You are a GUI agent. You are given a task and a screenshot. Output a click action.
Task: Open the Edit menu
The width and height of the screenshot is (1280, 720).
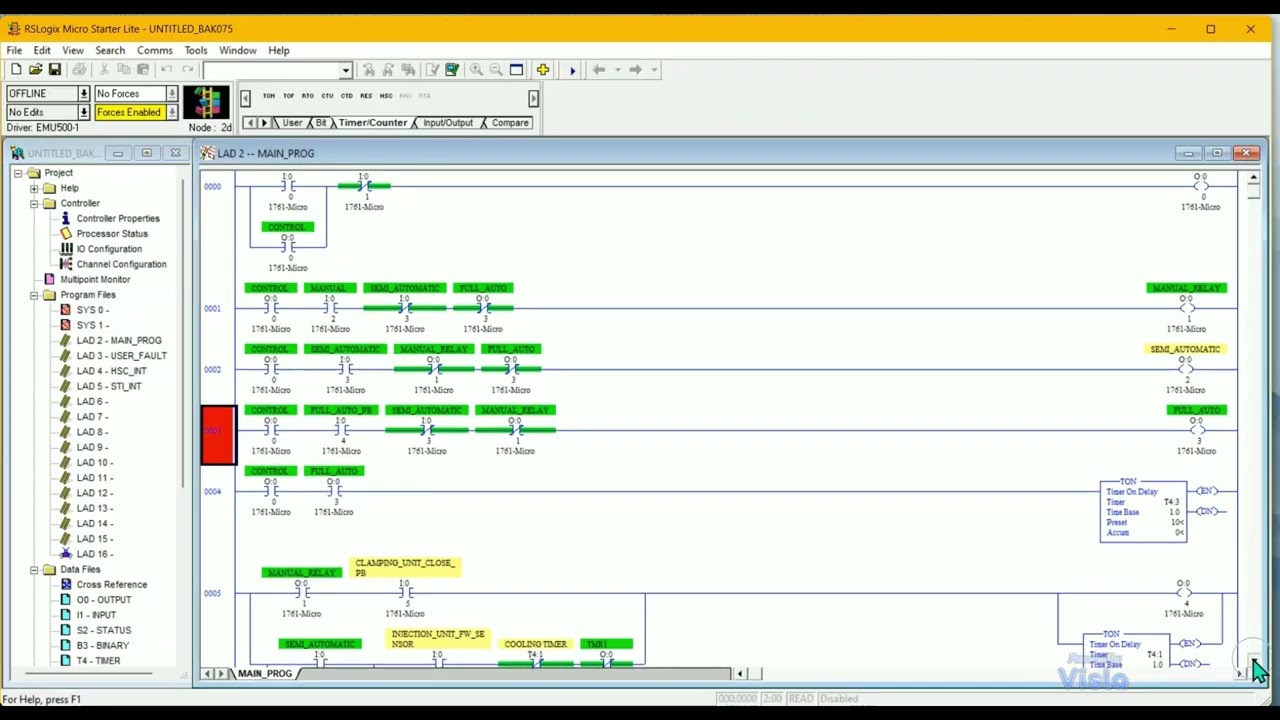42,50
